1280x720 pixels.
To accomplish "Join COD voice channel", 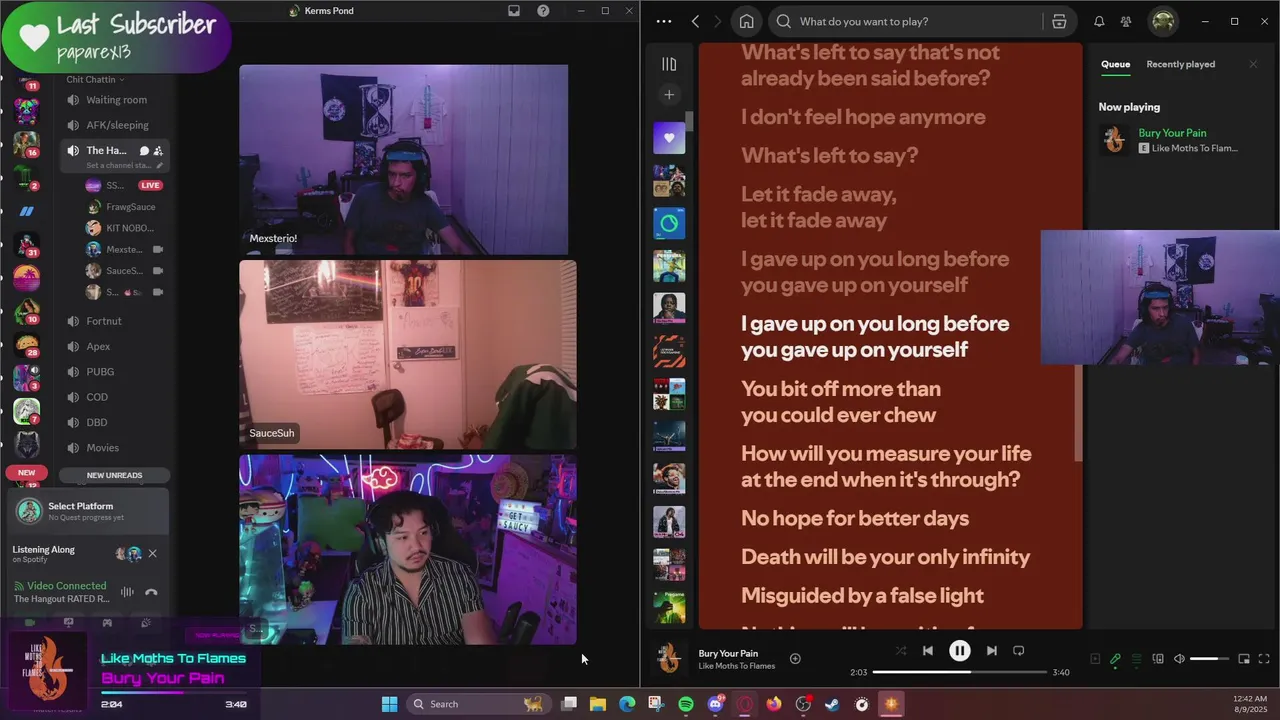I will (x=97, y=397).
